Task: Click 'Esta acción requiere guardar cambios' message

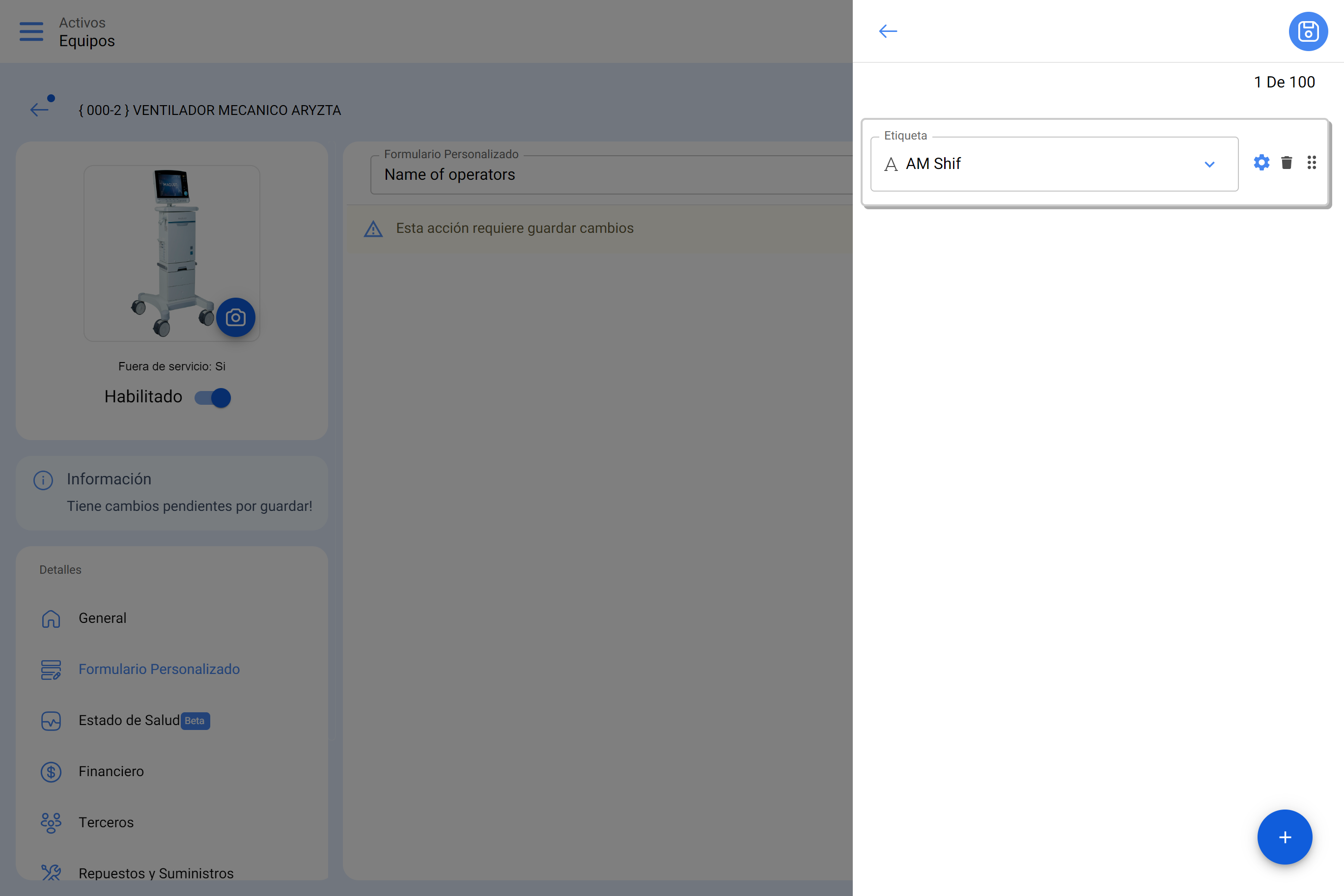Action: (515, 228)
